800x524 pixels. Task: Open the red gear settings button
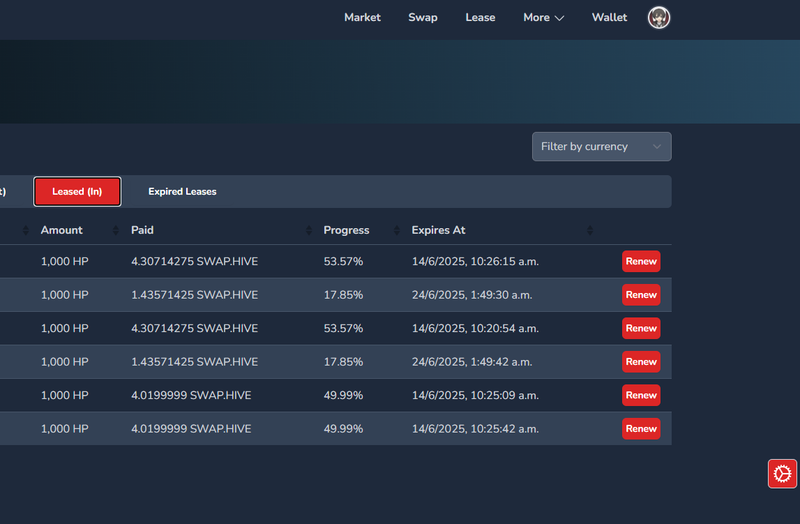782,474
